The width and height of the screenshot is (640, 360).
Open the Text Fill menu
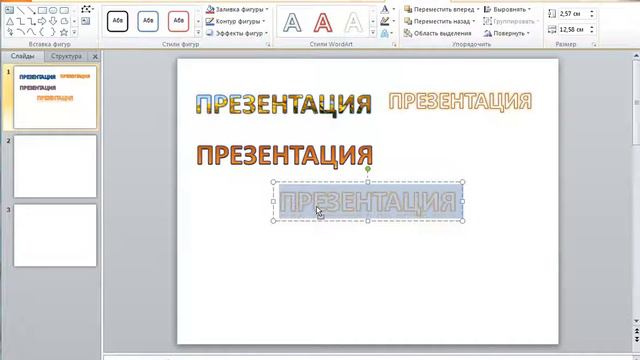tap(387, 9)
